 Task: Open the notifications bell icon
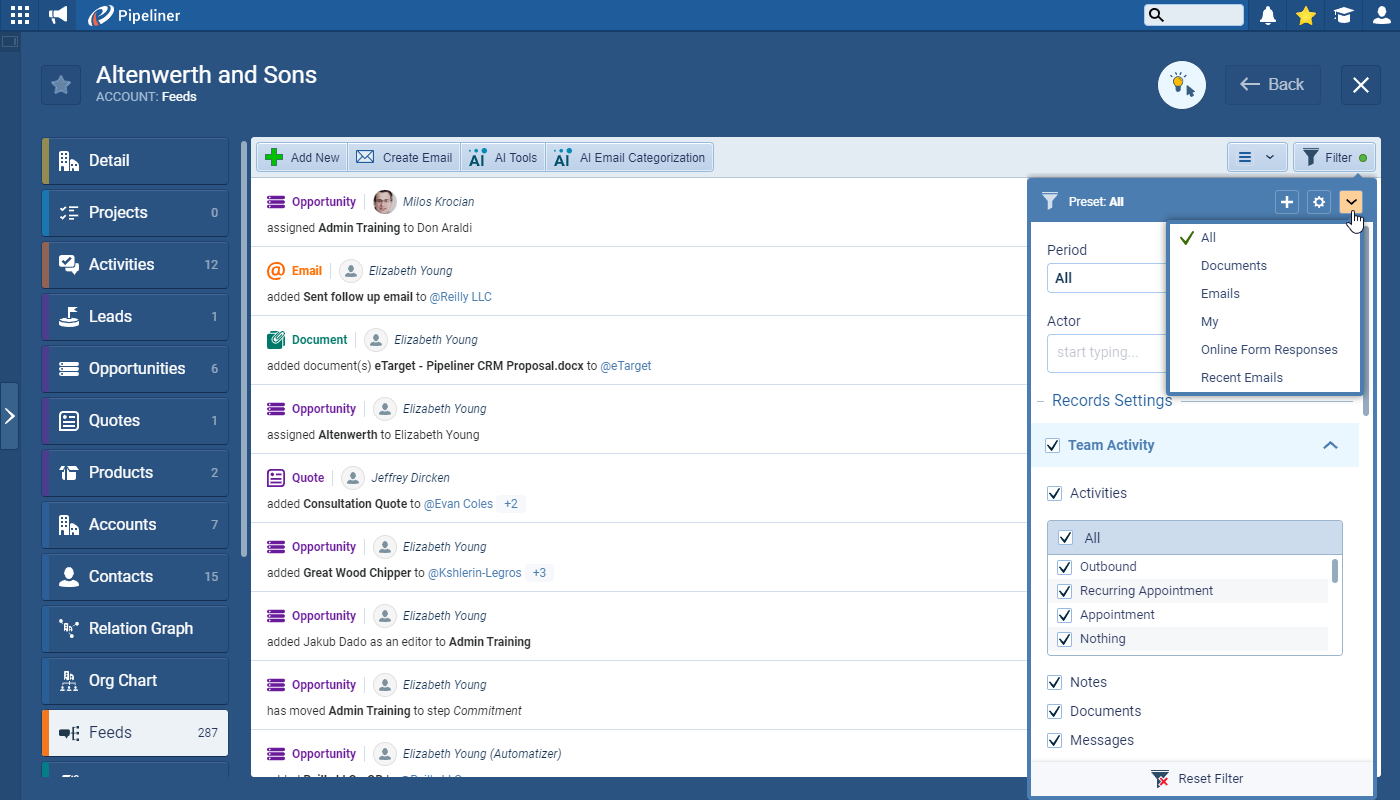coord(1268,15)
